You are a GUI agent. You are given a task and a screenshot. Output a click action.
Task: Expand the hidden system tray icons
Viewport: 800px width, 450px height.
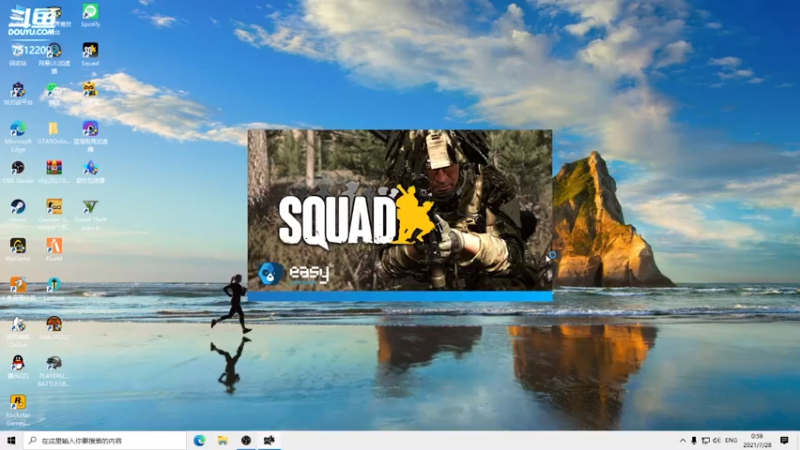[x=683, y=440]
